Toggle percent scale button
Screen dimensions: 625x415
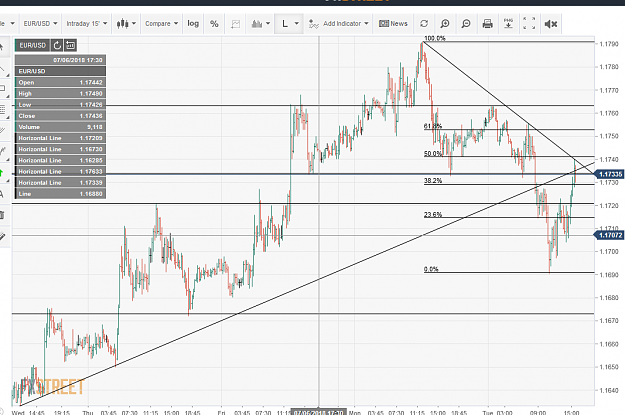214,24
